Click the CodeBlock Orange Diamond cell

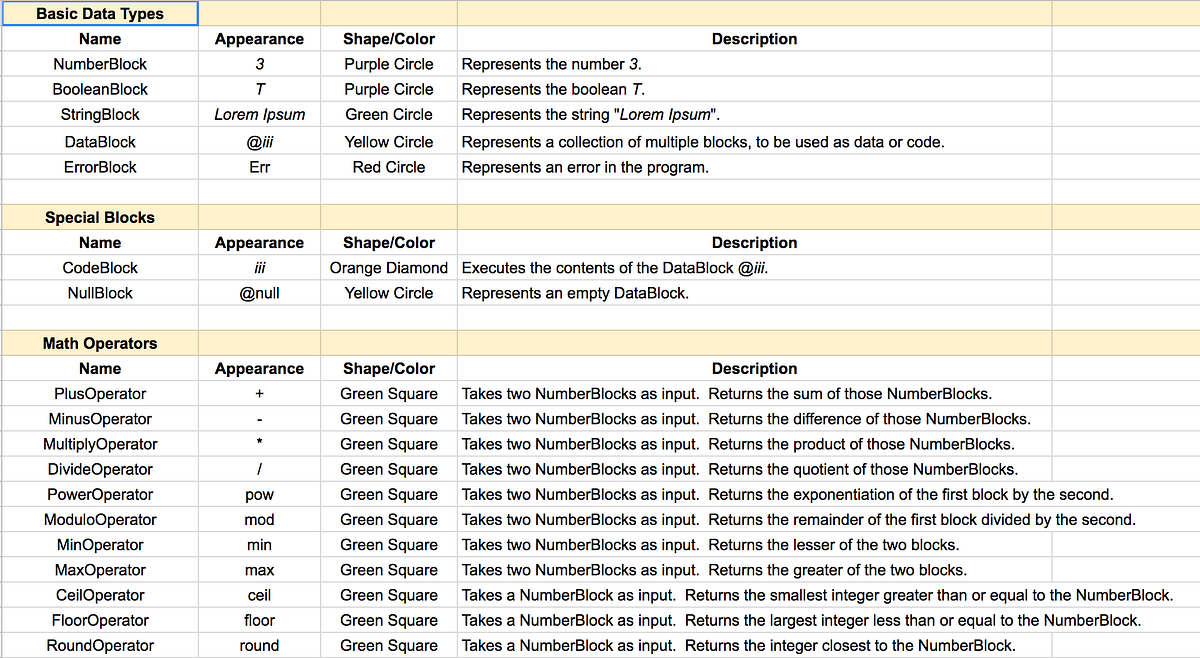pos(388,267)
